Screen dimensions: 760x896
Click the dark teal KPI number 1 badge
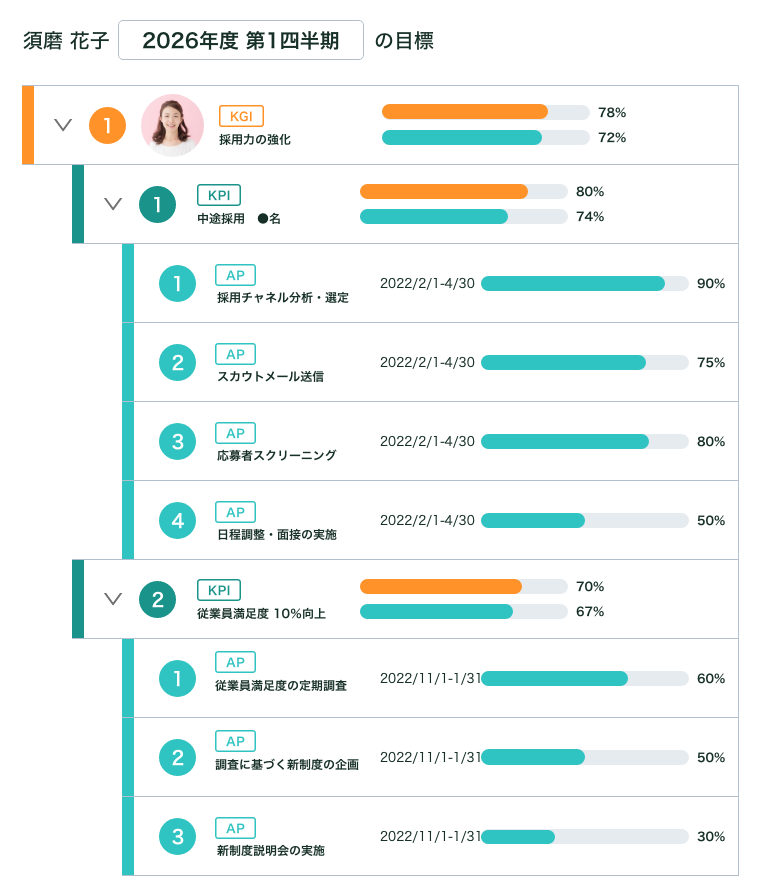click(x=157, y=204)
